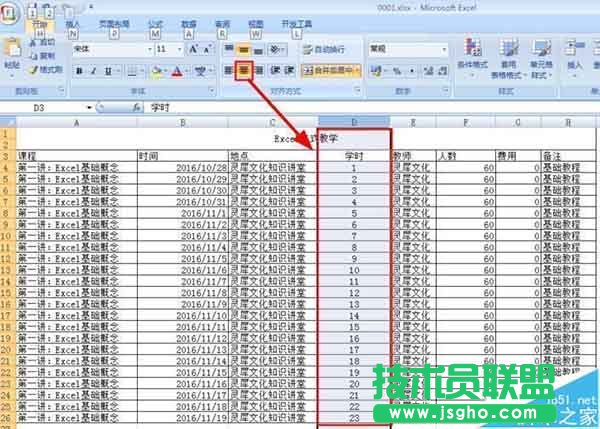Click the formula bar showing 学时
The height and width of the screenshot is (429, 600).
pos(371,108)
